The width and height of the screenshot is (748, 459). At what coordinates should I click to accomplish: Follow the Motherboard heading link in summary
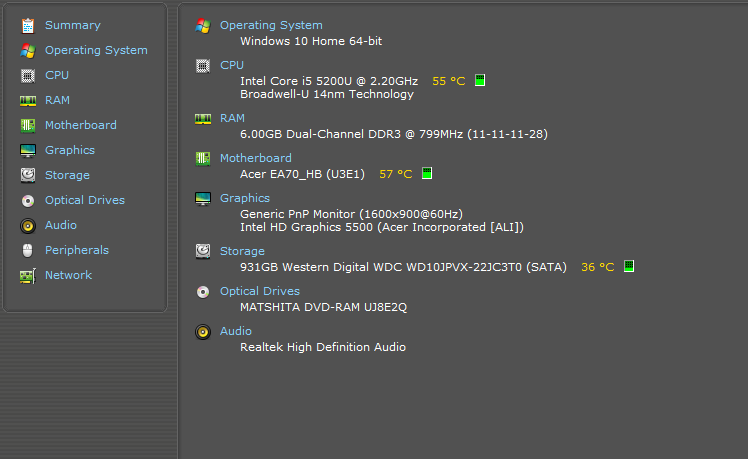(255, 158)
